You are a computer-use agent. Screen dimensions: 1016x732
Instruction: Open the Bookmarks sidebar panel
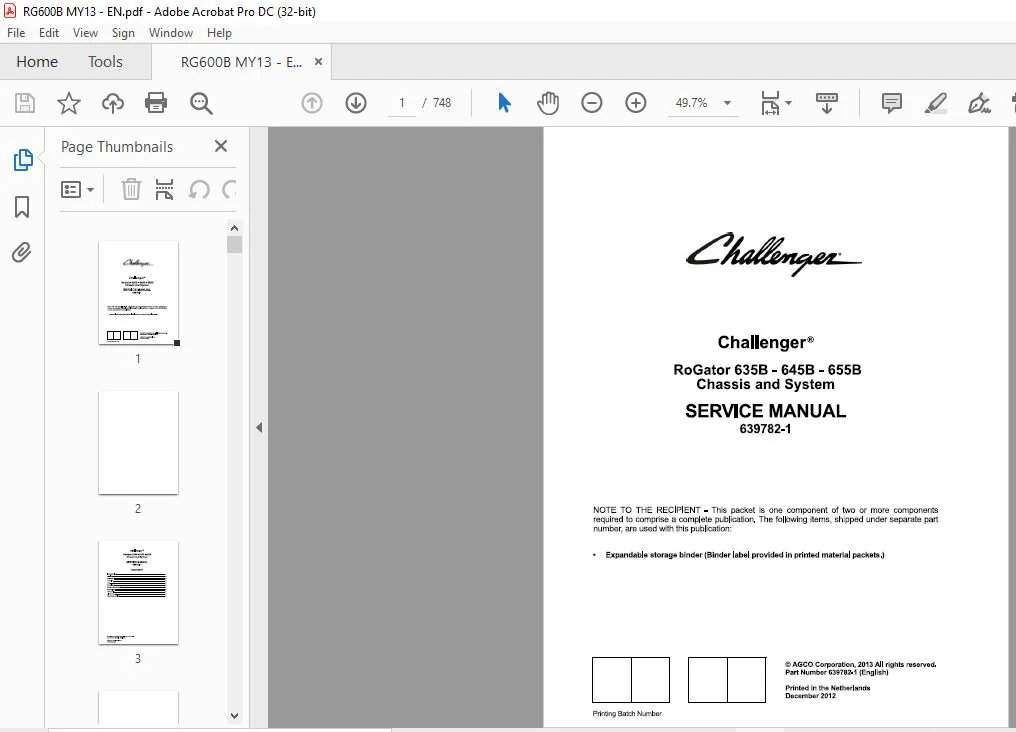[22, 207]
